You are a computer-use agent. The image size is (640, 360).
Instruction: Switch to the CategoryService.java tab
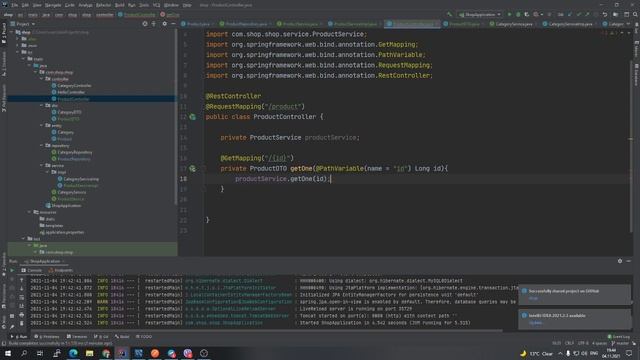513,24
